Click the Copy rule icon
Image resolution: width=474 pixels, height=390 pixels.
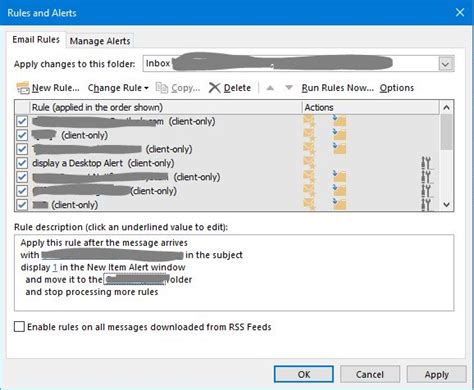pyautogui.click(x=162, y=88)
